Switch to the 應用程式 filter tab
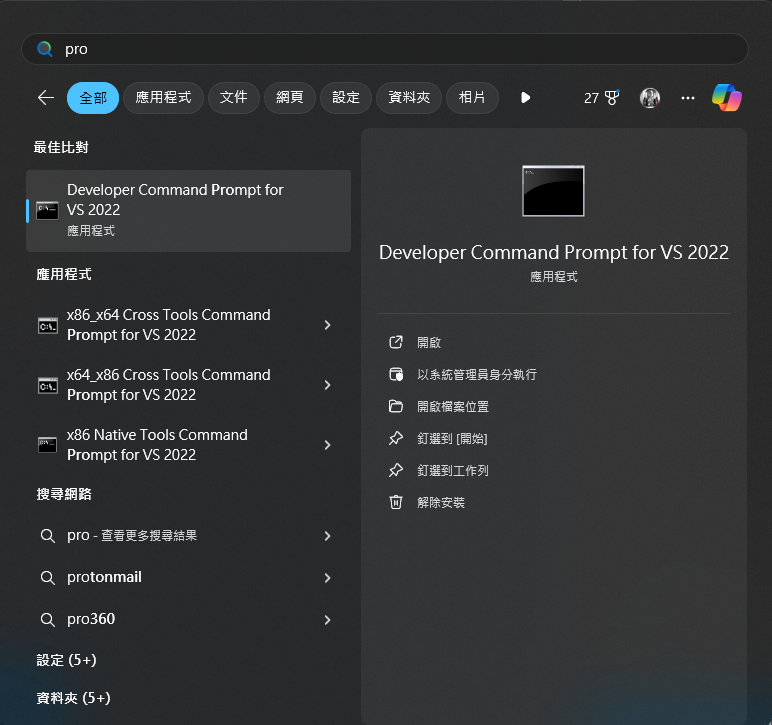The width and height of the screenshot is (772, 725). tap(163, 98)
